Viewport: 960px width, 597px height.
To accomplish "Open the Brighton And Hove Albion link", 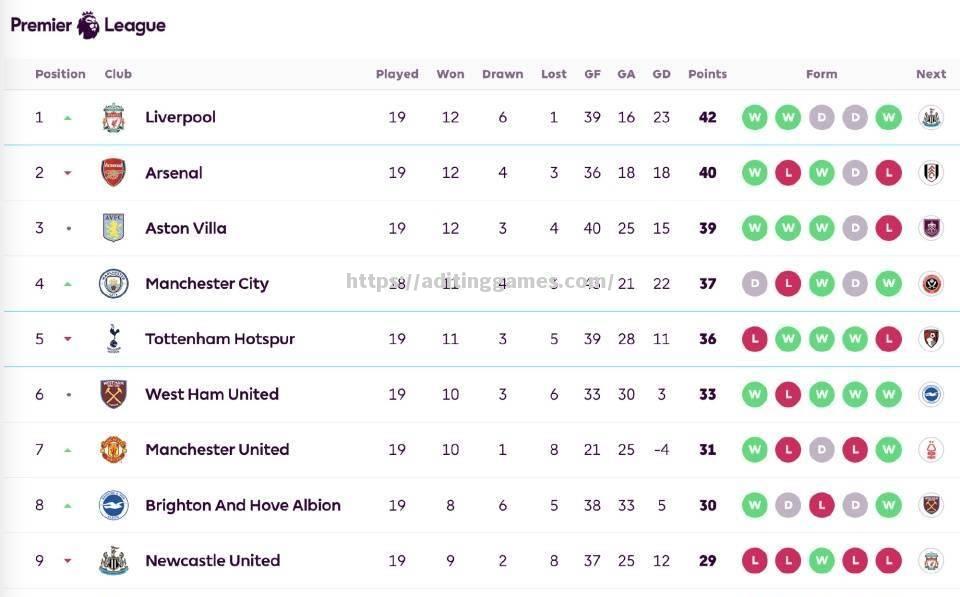I will [x=243, y=505].
